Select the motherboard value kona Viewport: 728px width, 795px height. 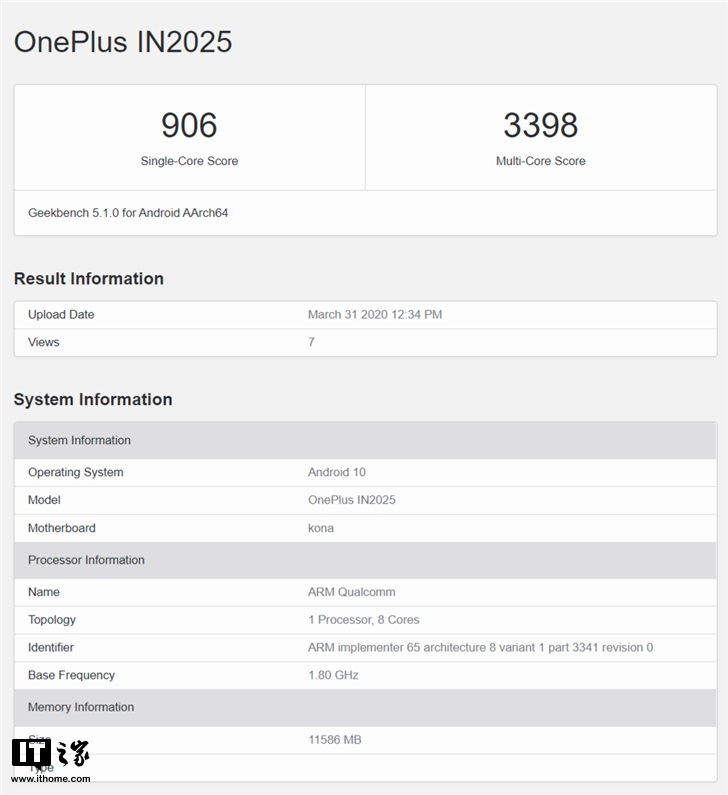(321, 528)
